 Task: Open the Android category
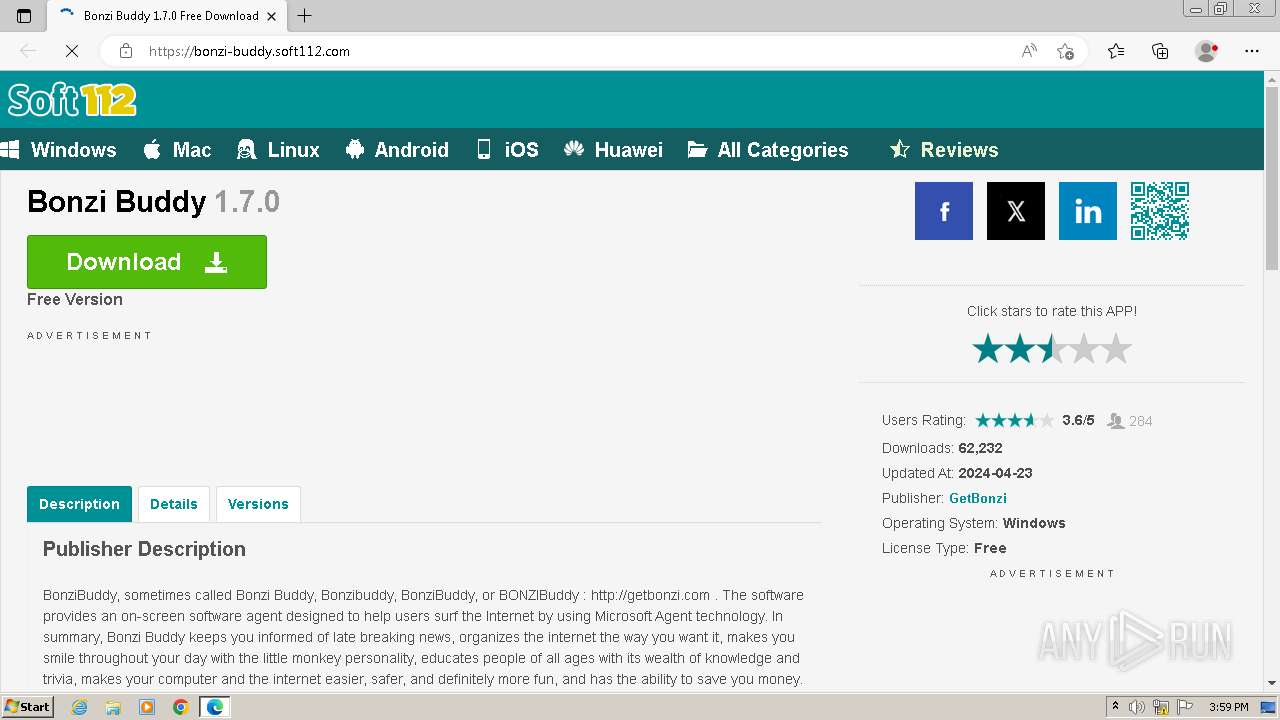coord(397,150)
